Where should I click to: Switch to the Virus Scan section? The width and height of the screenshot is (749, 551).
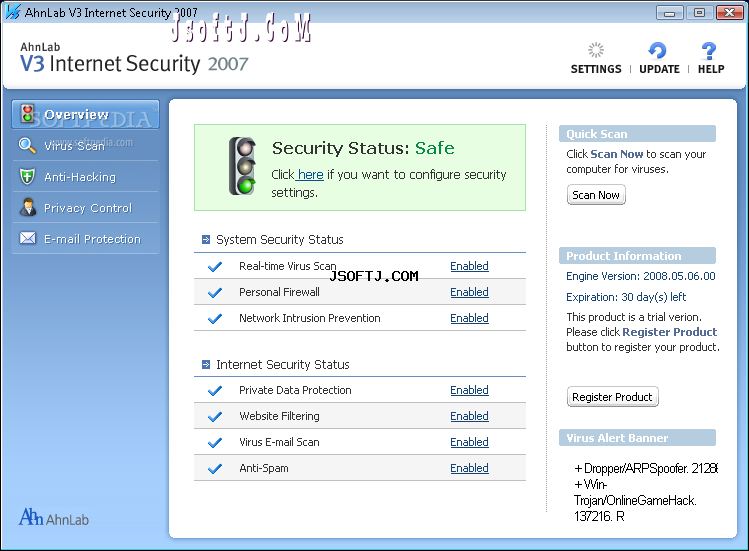coord(86,145)
